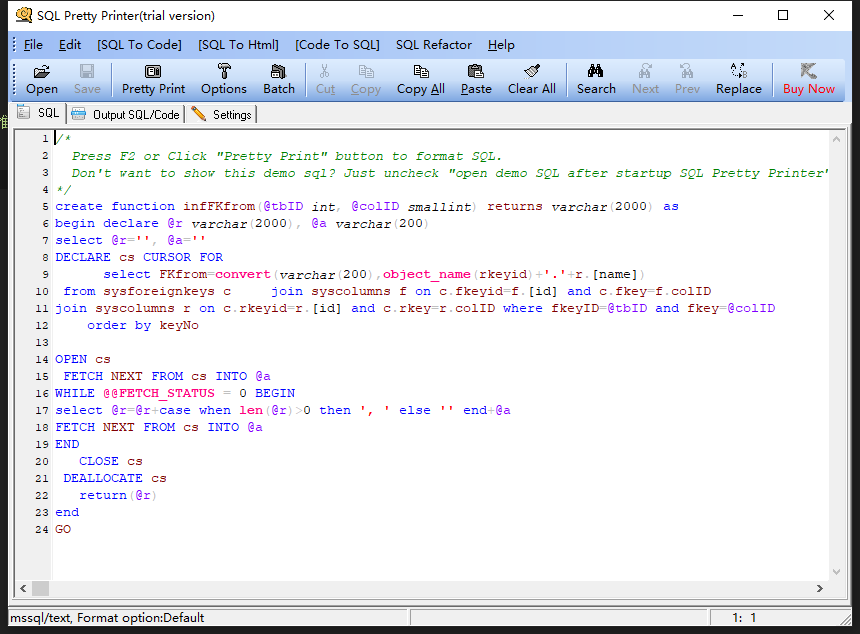Click the 'create function infFKfrom' line
This screenshot has width=860, height=634.
(367, 207)
